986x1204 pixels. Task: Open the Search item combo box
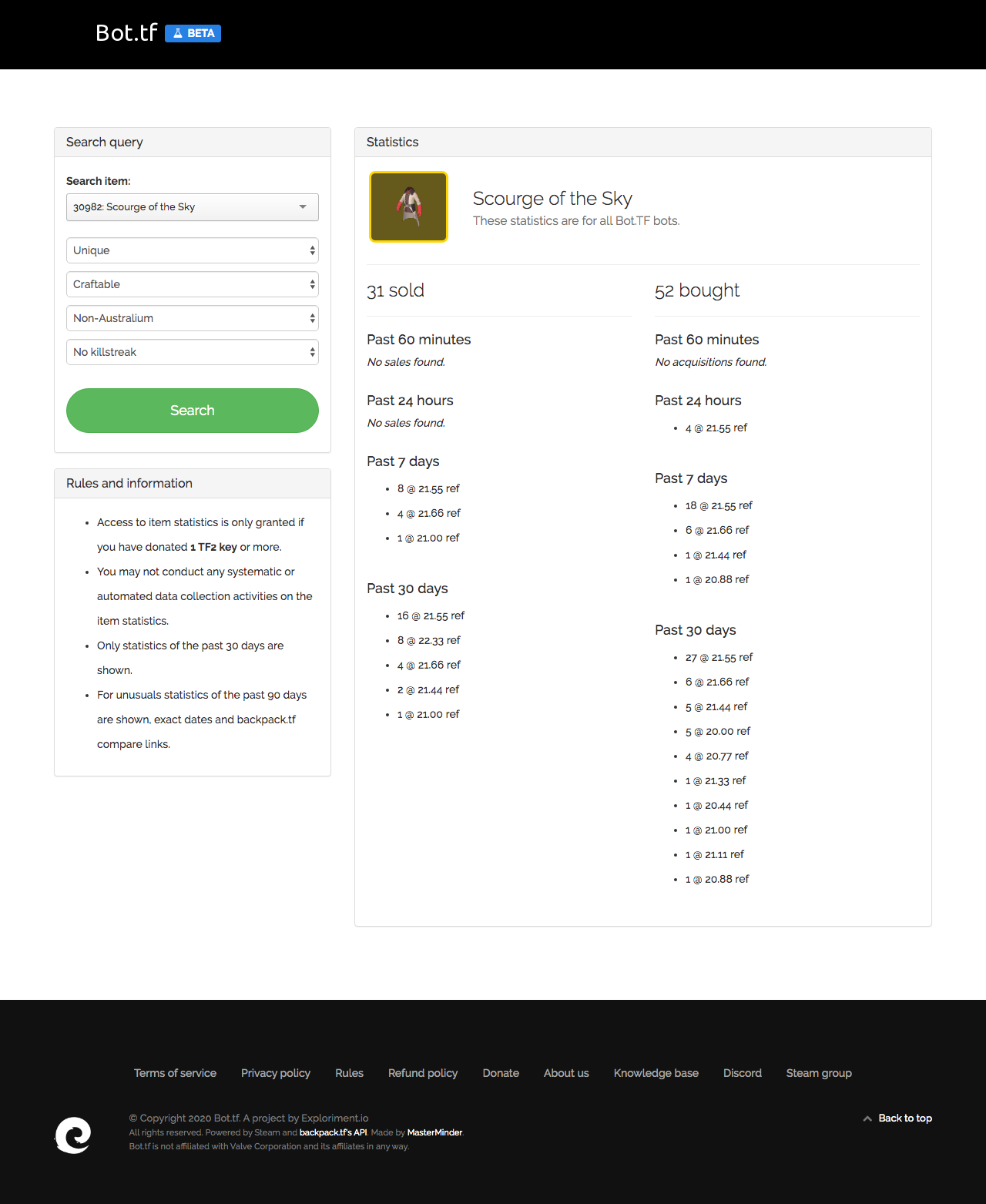coord(193,207)
